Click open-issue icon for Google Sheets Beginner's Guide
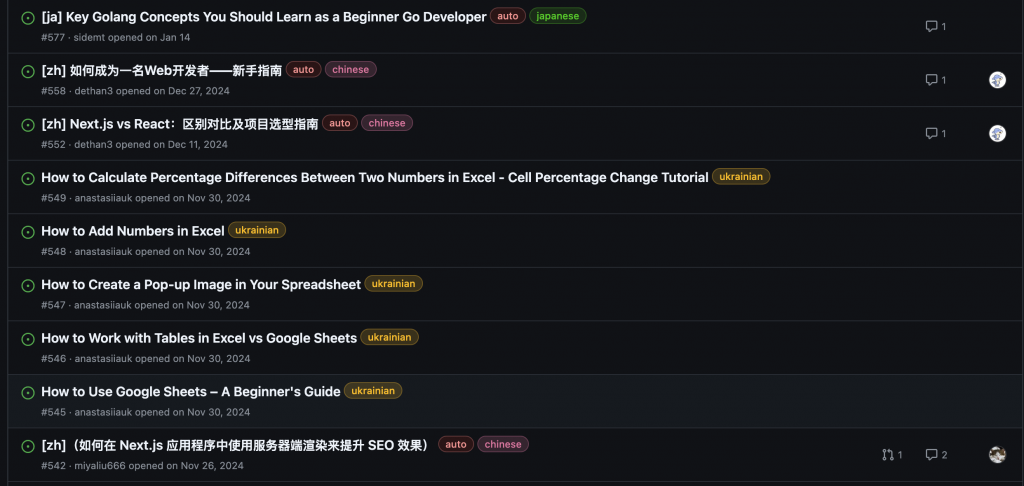This screenshot has width=1024, height=486. coord(28,393)
